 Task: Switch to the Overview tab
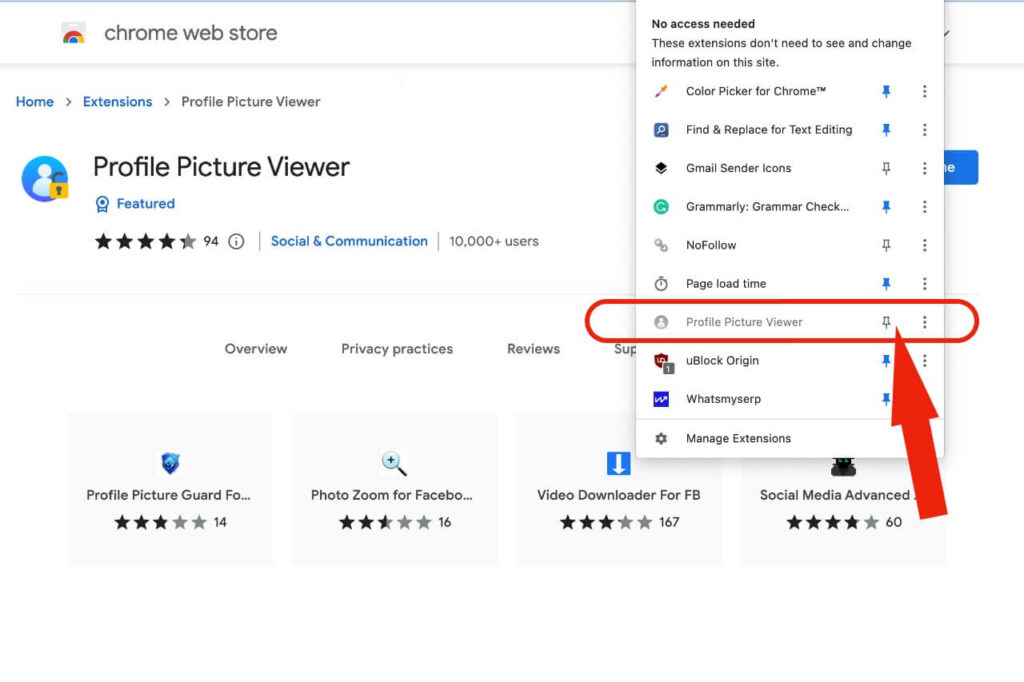tap(255, 349)
